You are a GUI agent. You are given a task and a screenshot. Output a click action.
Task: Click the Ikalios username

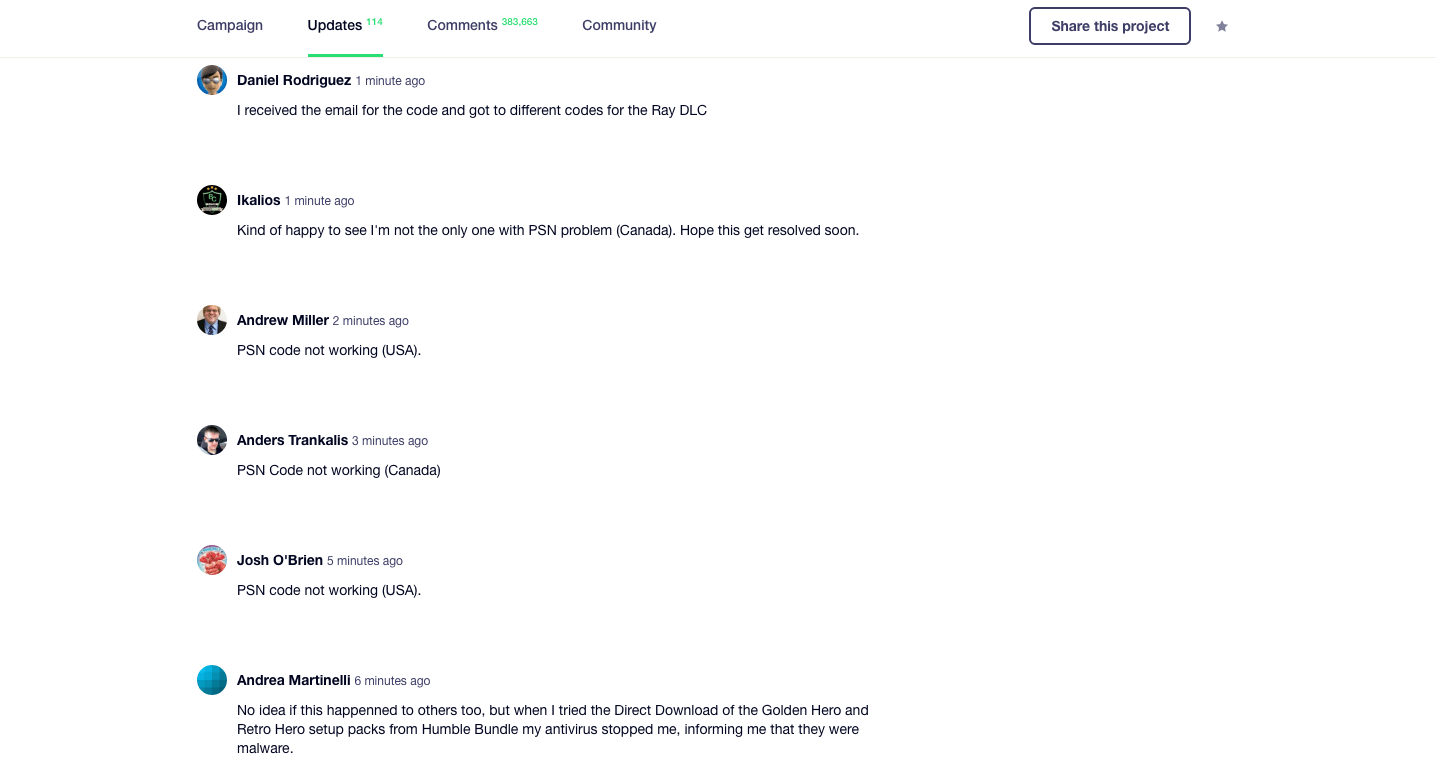258,200
